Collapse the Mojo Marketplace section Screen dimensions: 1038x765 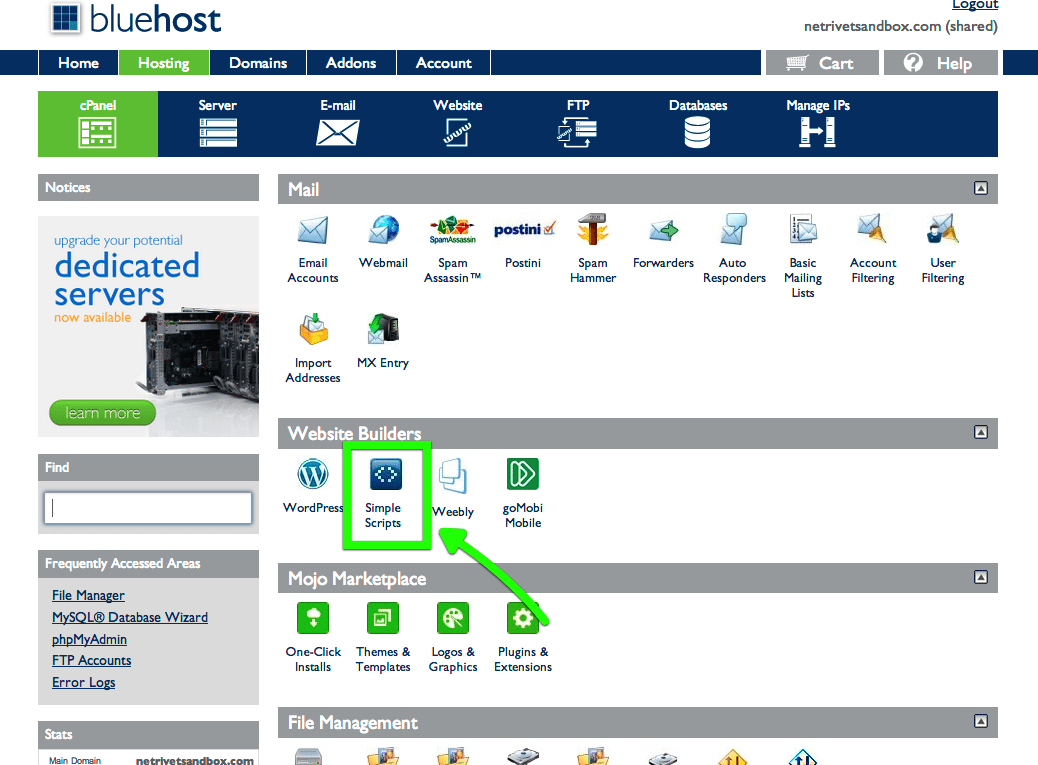point(980,577)
